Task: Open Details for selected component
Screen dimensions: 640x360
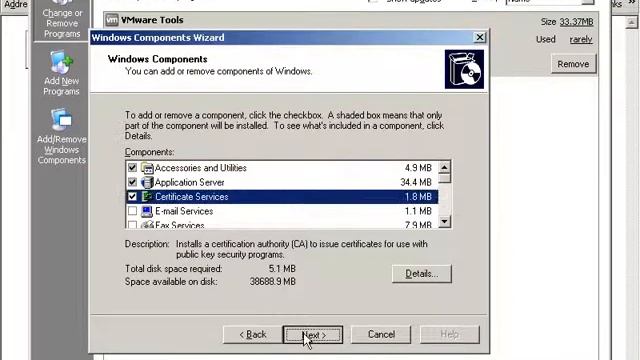Action: (422, 273)
